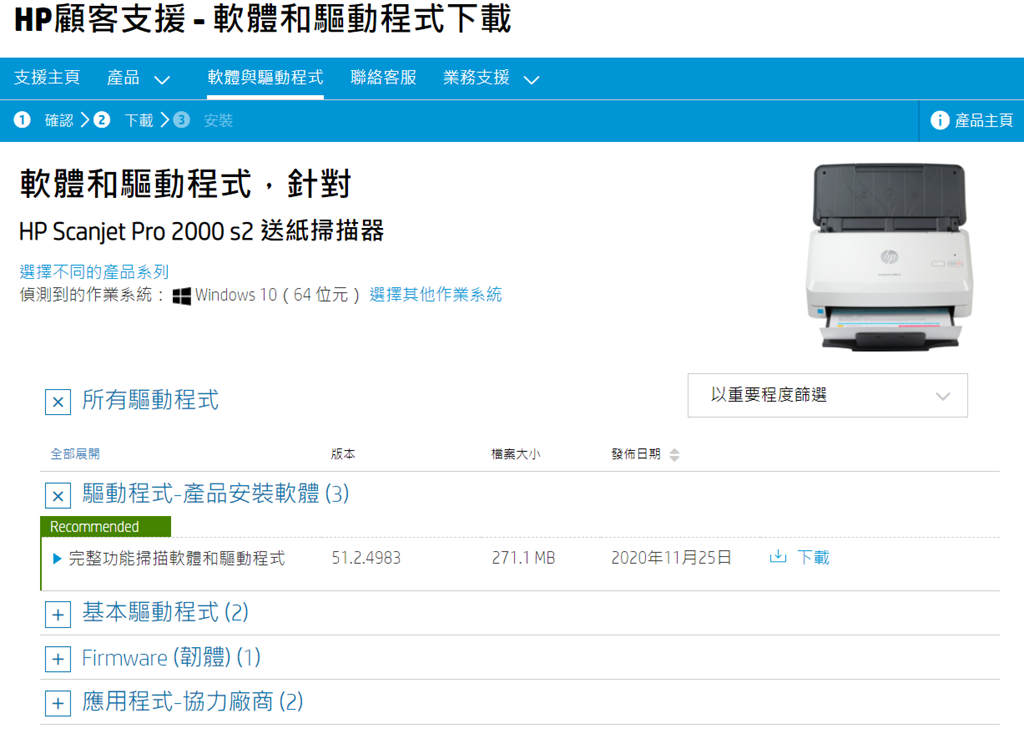The width and height of the screenshot is (1024, 734).
Task: Click the Windows logo icon
Action: coord(181,296)
